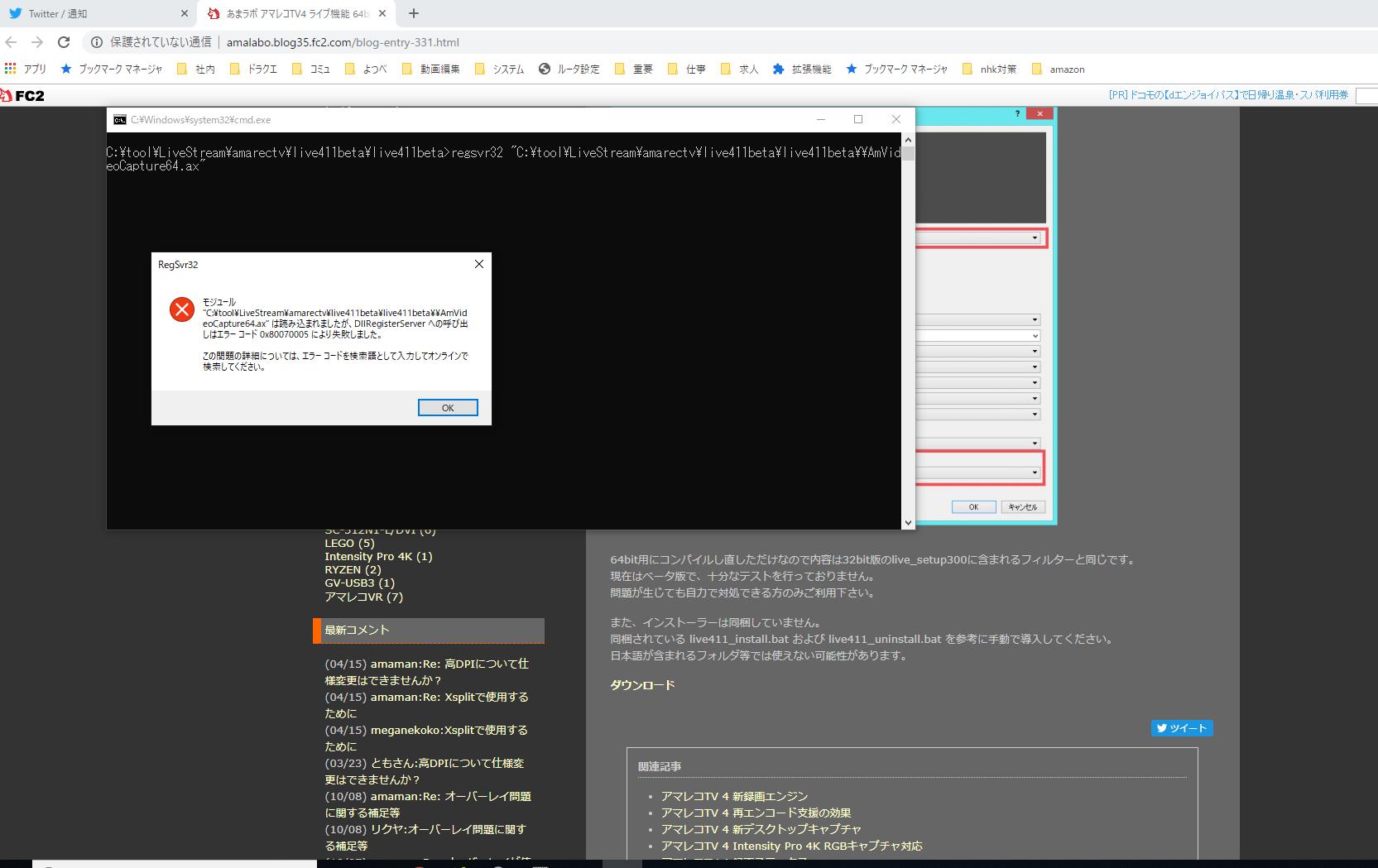Open the よつべ bookmark folder

366,70
